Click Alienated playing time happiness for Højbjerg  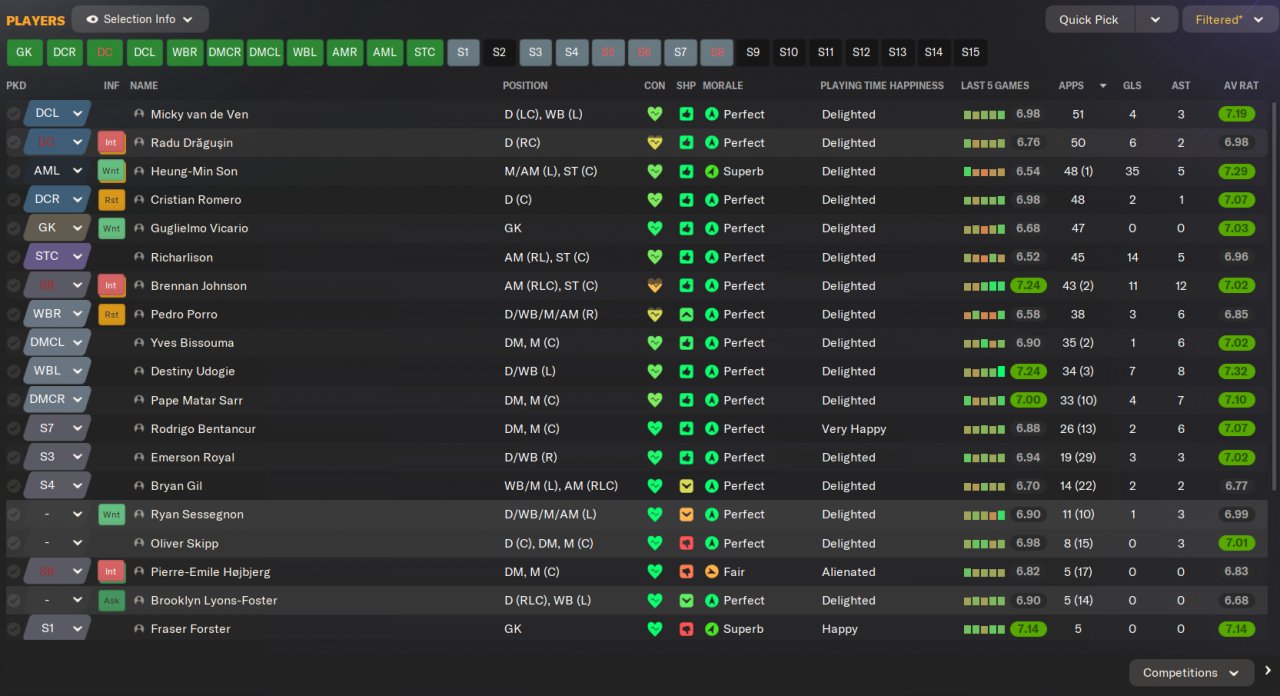pos(849,572)
